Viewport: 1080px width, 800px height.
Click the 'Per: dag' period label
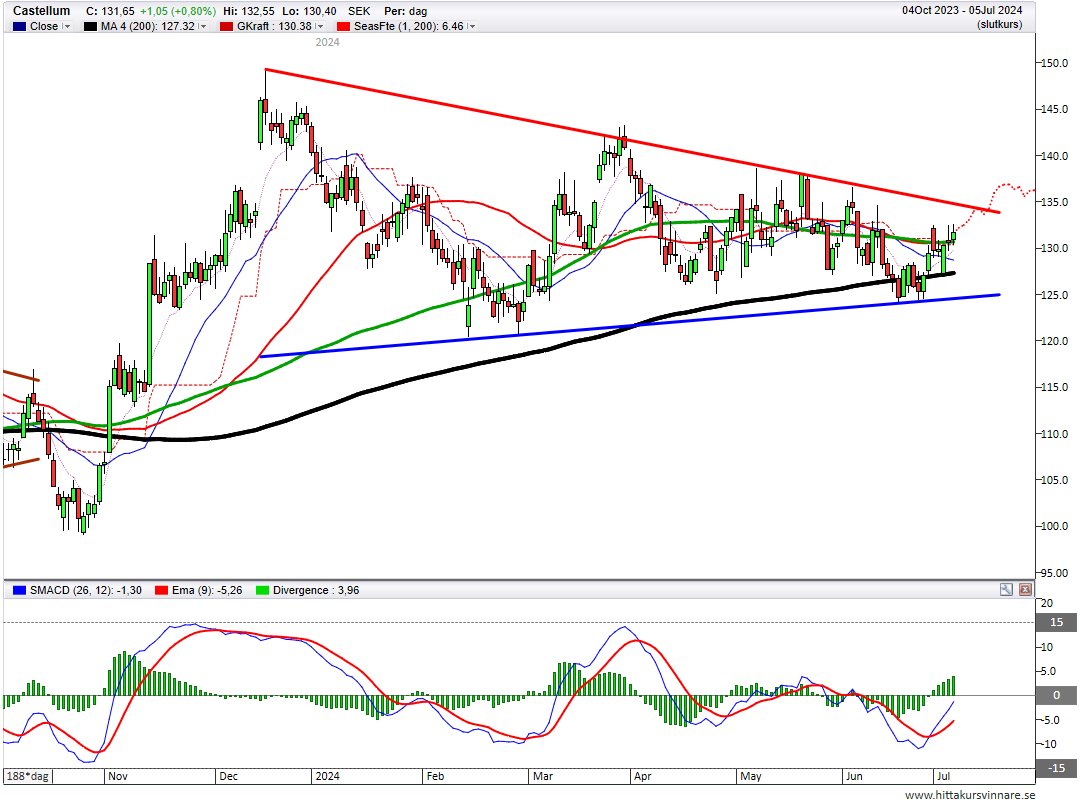(x=406, y=11)
